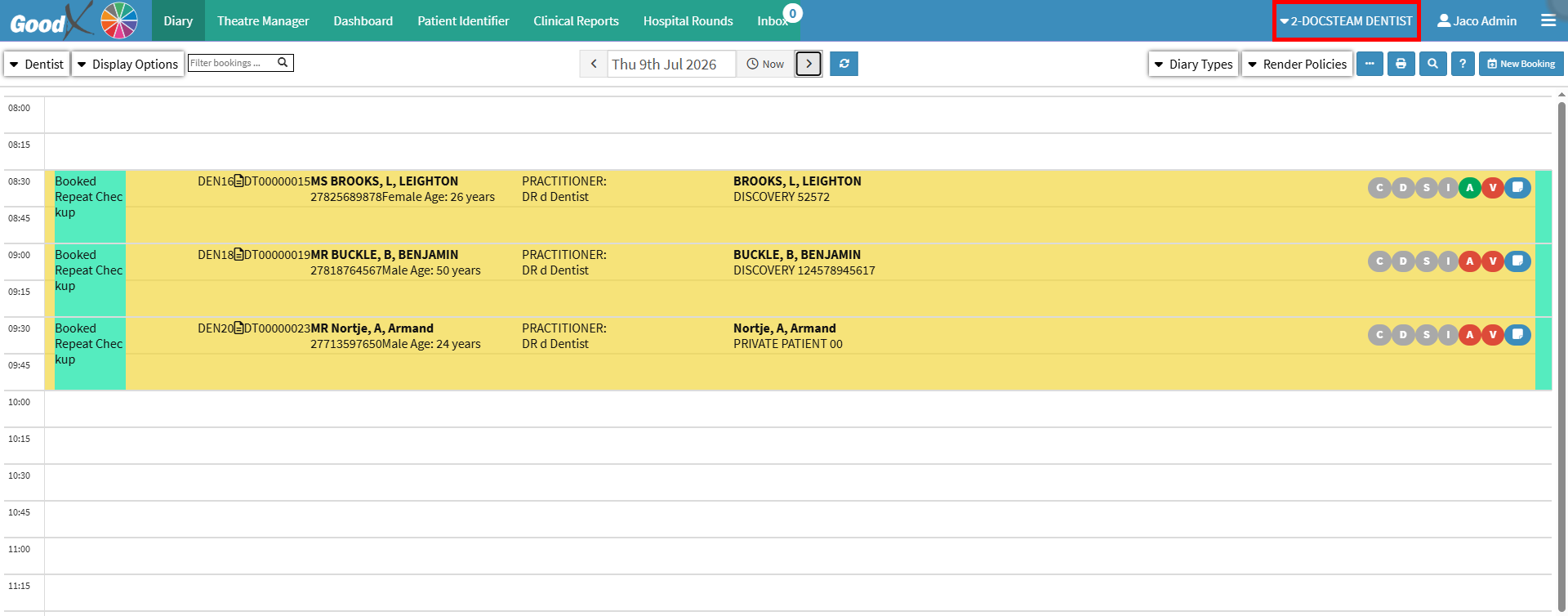Switch to the Diary tab

(178, 21)
